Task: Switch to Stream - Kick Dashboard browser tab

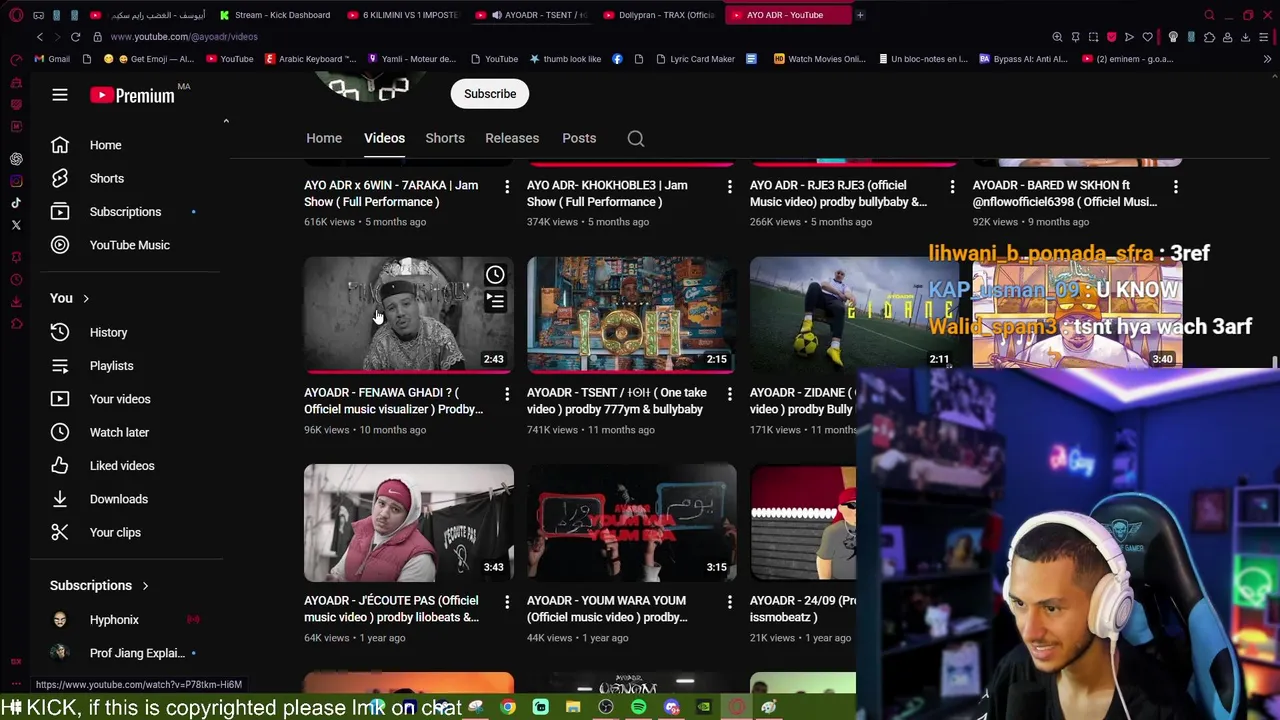Action: (276, 15)
